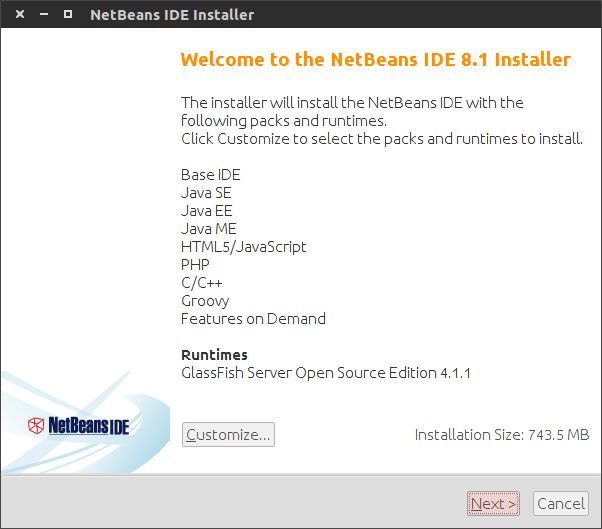
Task: Minimize the installer window
Action: tap(44, 15)
